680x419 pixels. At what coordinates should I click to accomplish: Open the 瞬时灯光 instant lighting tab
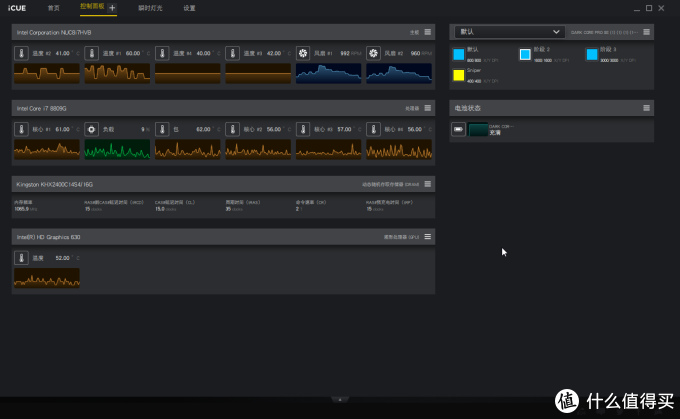click(x=150, y=8)
